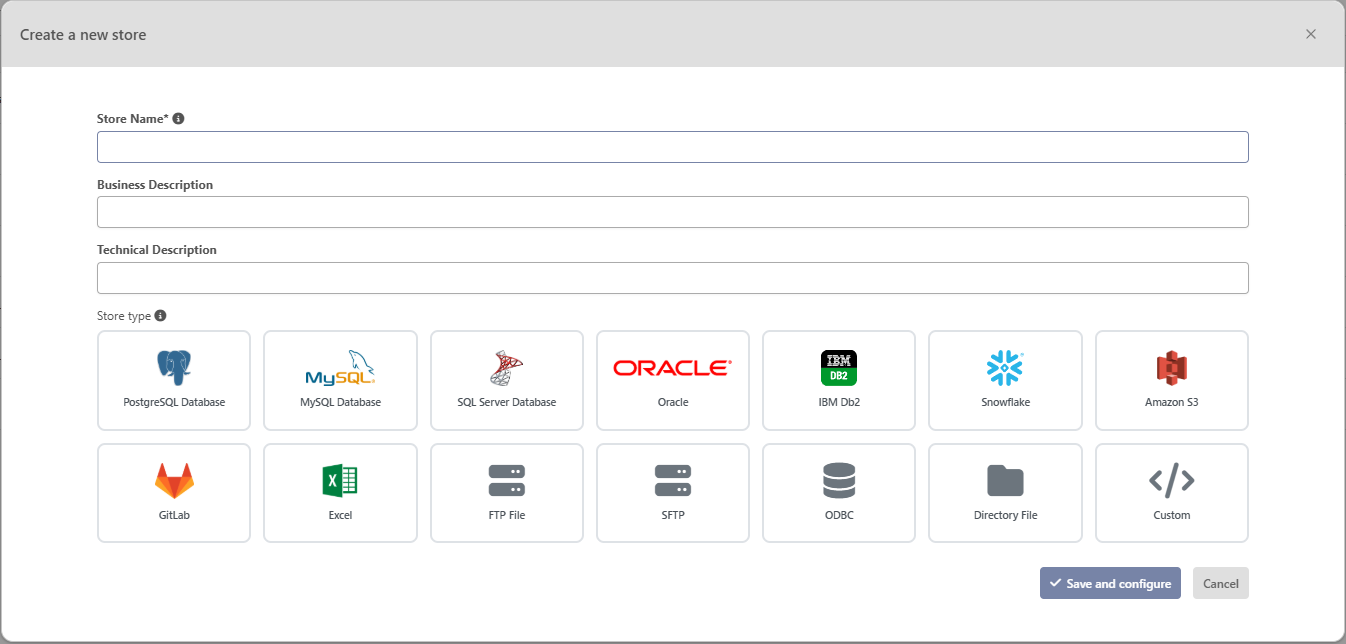Choose the IBM Db2 store type
Viewport: 1346px width, 644px height.
point(839,380)
